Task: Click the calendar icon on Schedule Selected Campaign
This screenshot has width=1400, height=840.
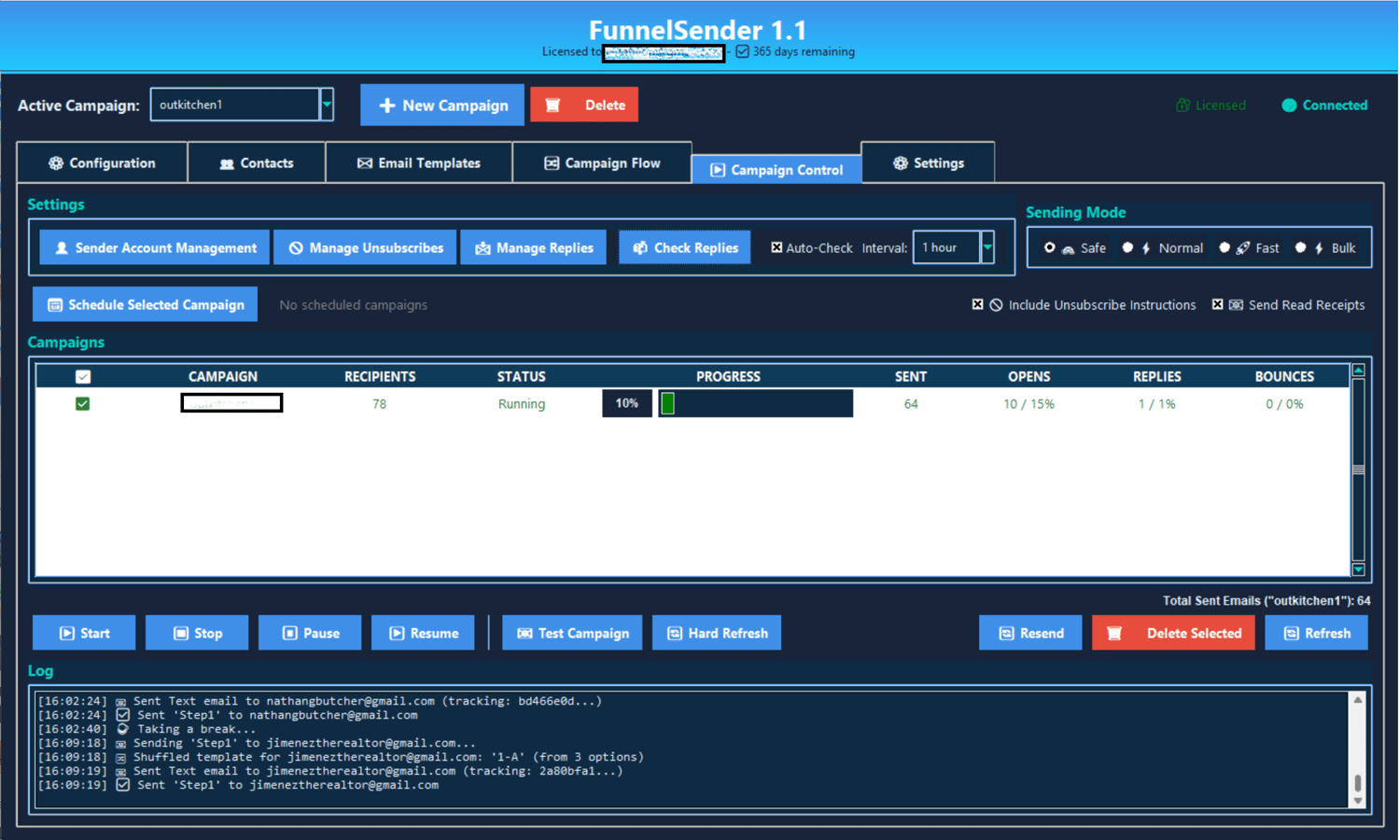Action: (x=55, y=305)
